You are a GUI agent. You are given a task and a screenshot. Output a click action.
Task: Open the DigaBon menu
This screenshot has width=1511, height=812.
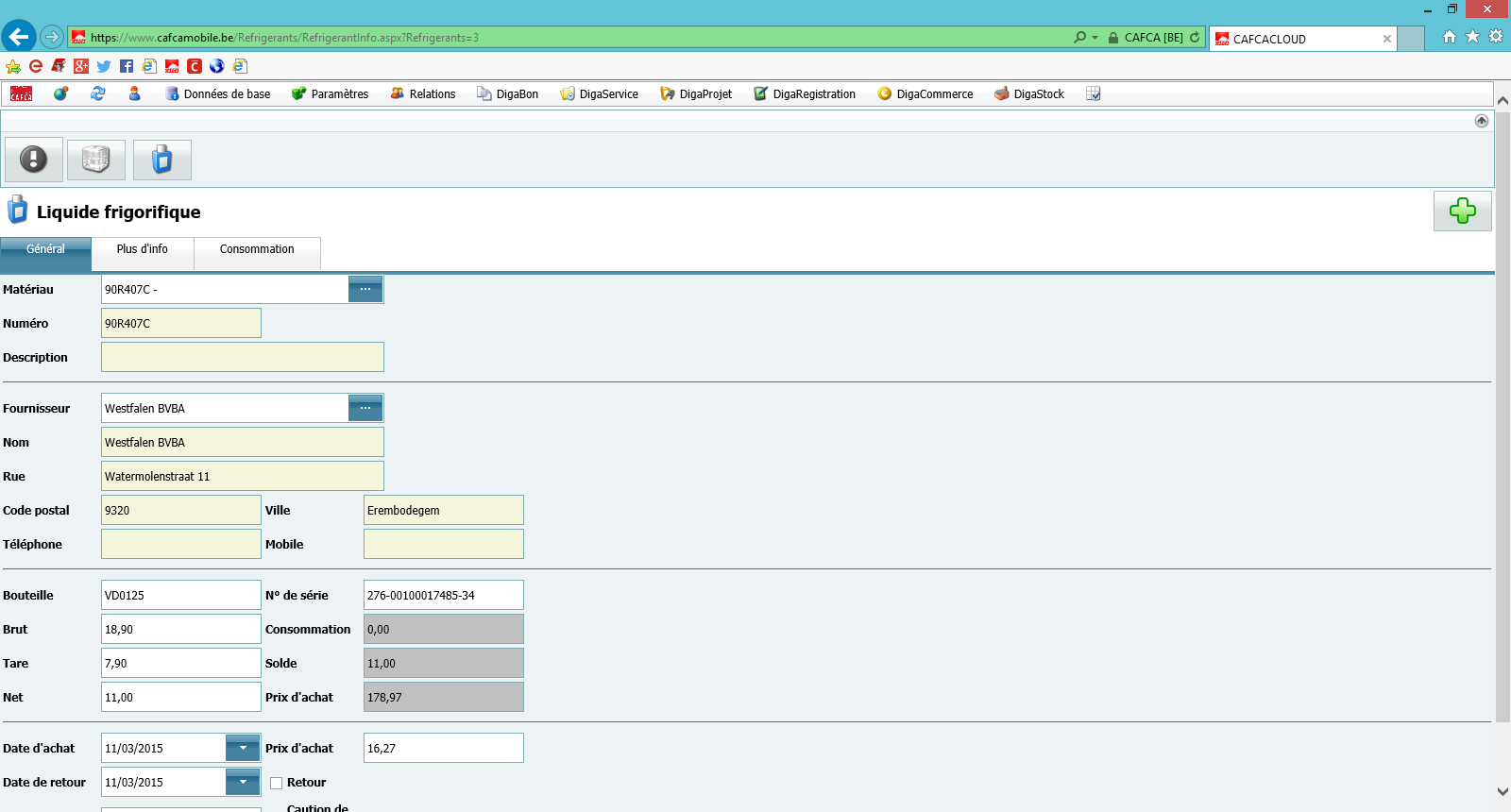[508, 93]
